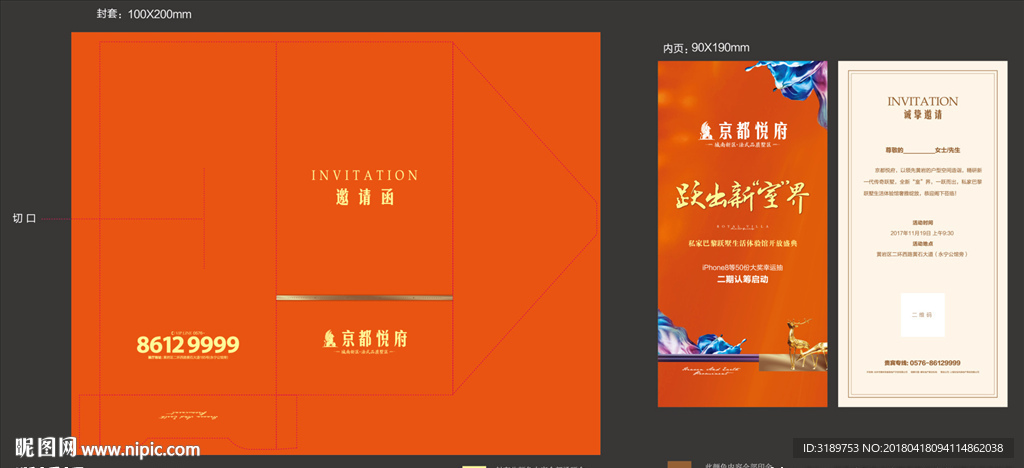Viewport: 1024px width, 468px height.
Task: Select the '邀请函' title on the envelope
Action: click(364, 198)
